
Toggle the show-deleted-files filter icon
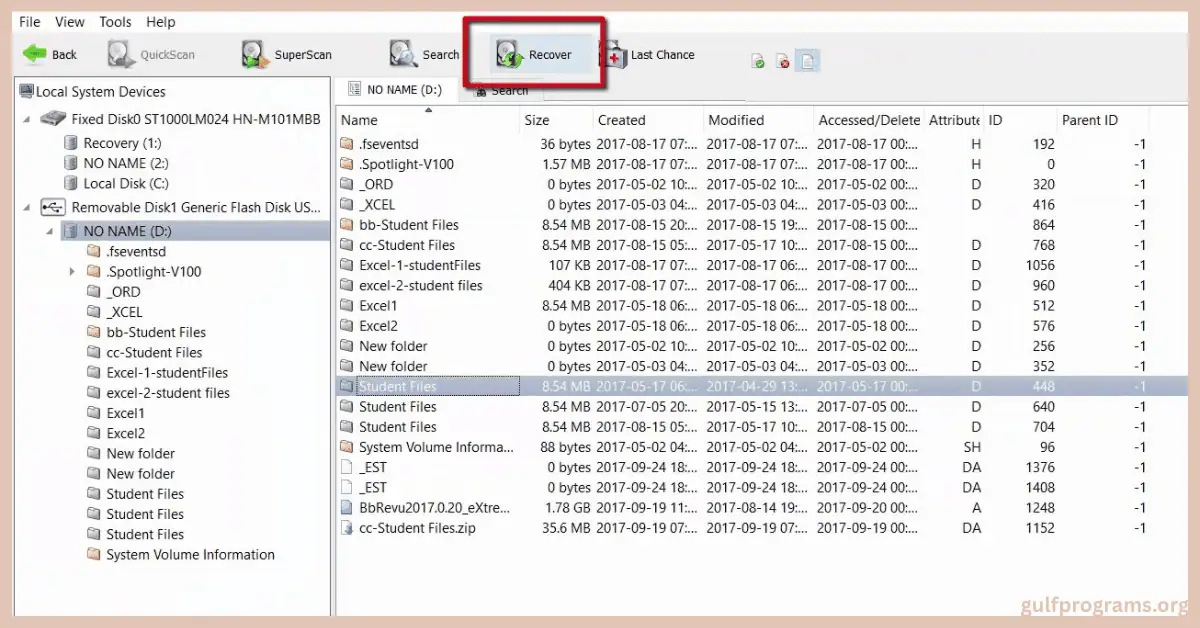(x=783, y=60)
